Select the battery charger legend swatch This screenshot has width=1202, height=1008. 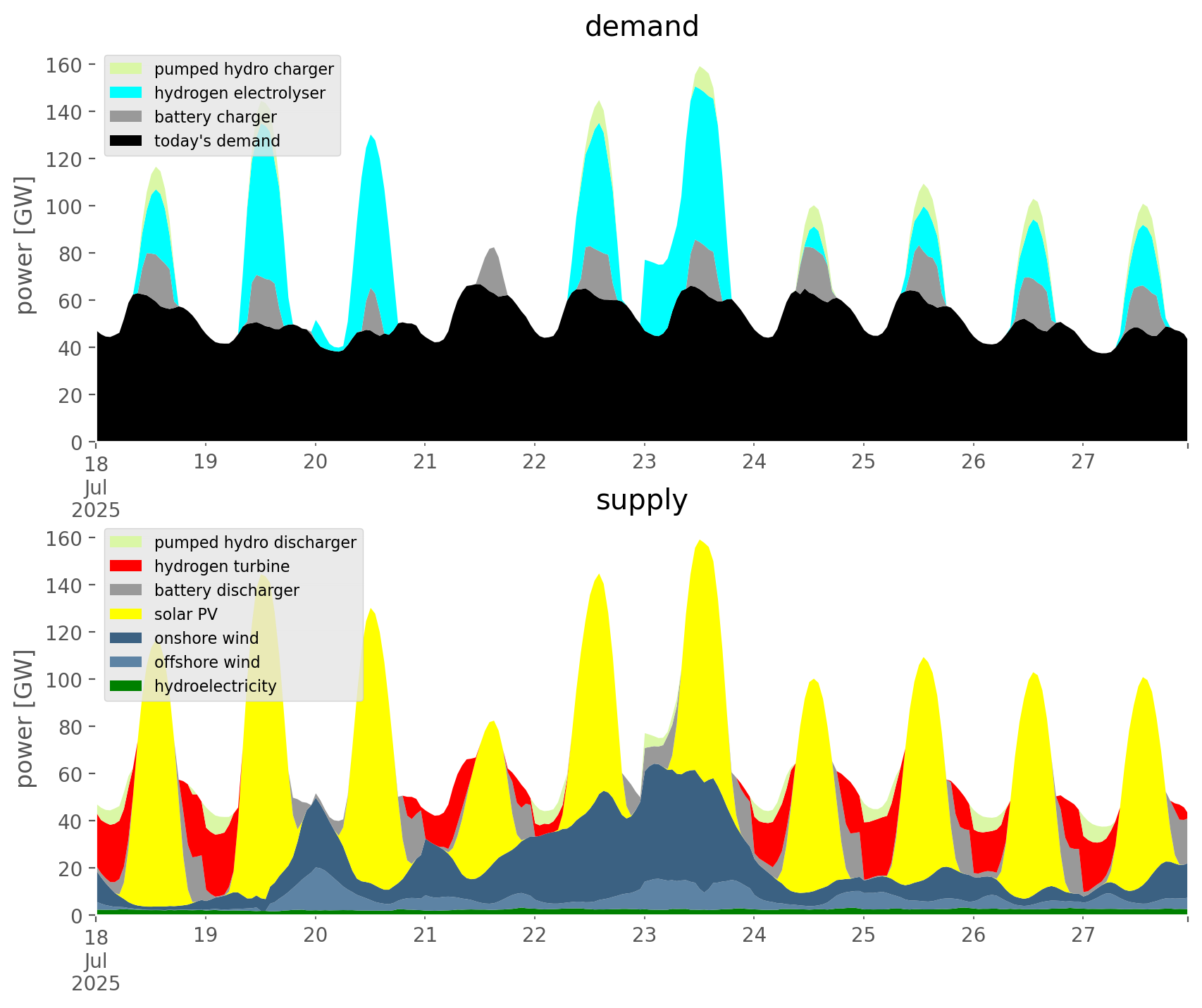[126, 117]
